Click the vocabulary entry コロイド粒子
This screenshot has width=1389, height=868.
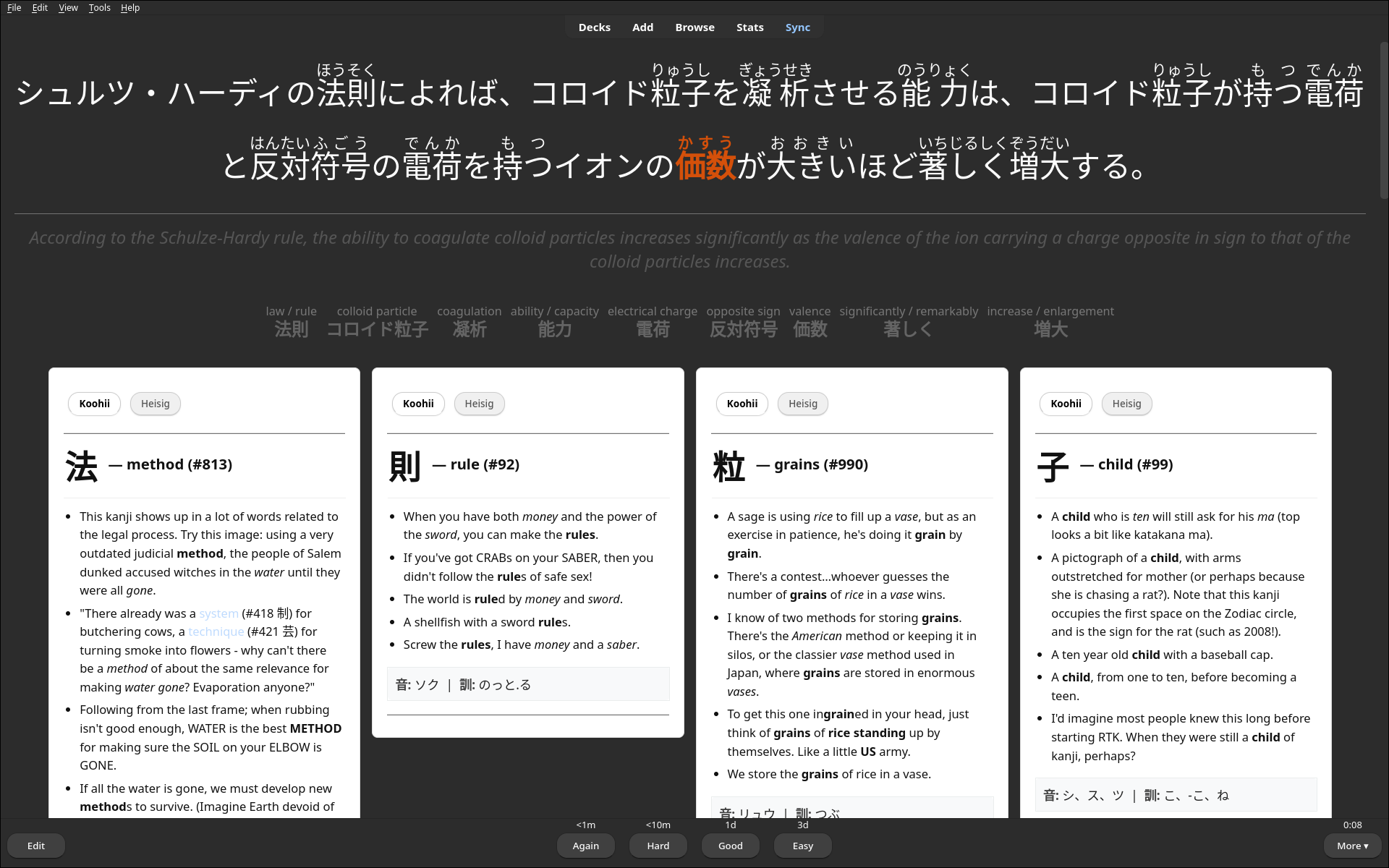(377, 322)
